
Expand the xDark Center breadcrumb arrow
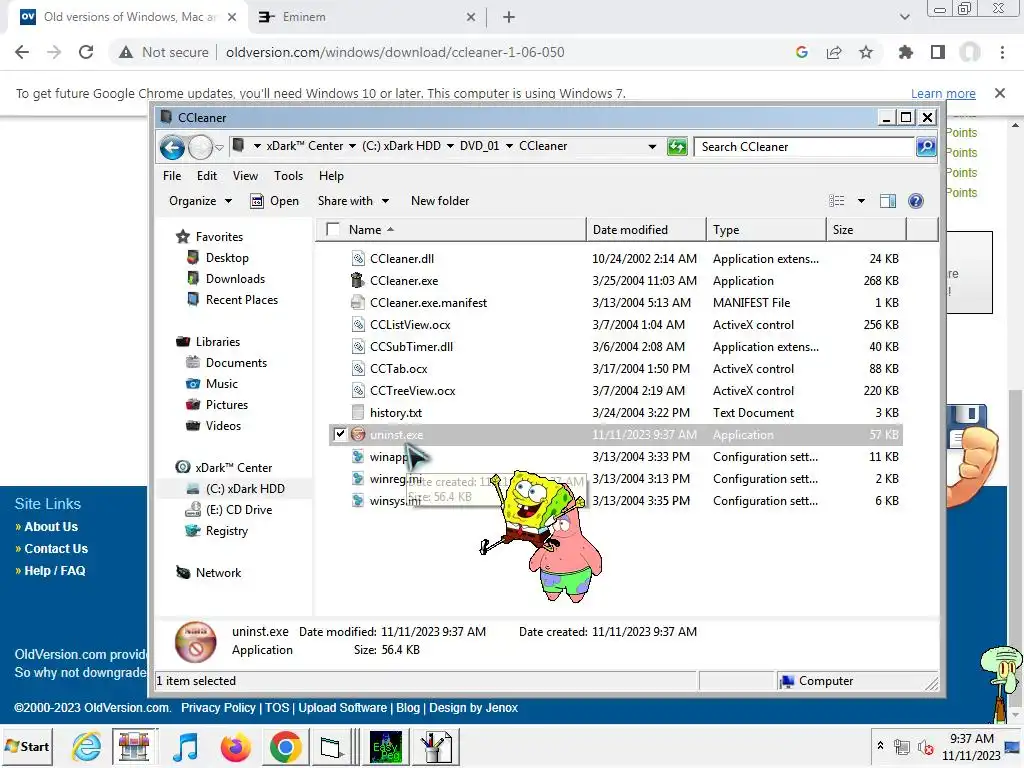click(353, 146)
